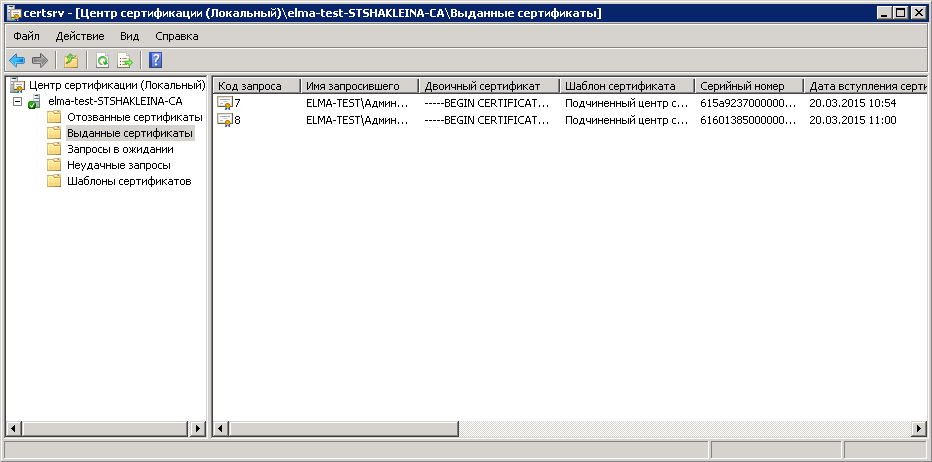Image resolution: width=932 pixels, height=462 pixels.
Task: Open Help via the question mark icon
Action: pos(155,60)
